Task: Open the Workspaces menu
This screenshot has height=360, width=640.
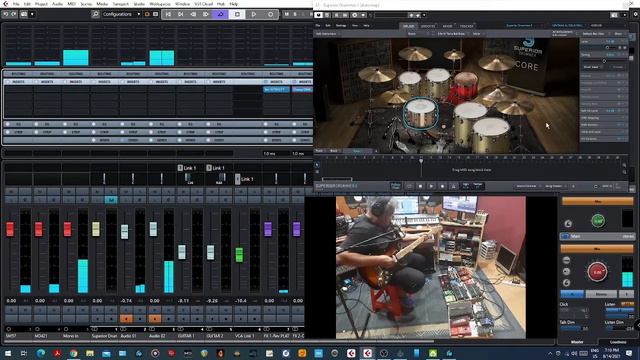Action: click(160, 4)
